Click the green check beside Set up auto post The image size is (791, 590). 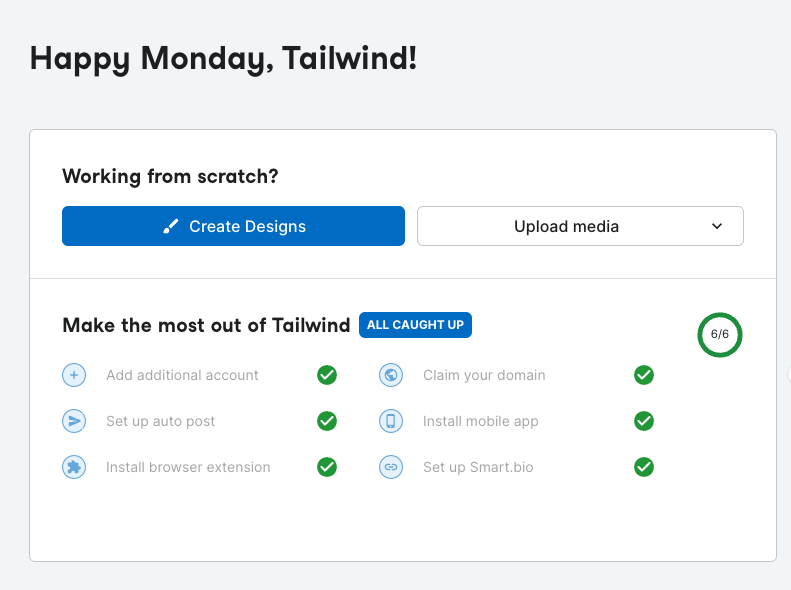pos(327,421)
